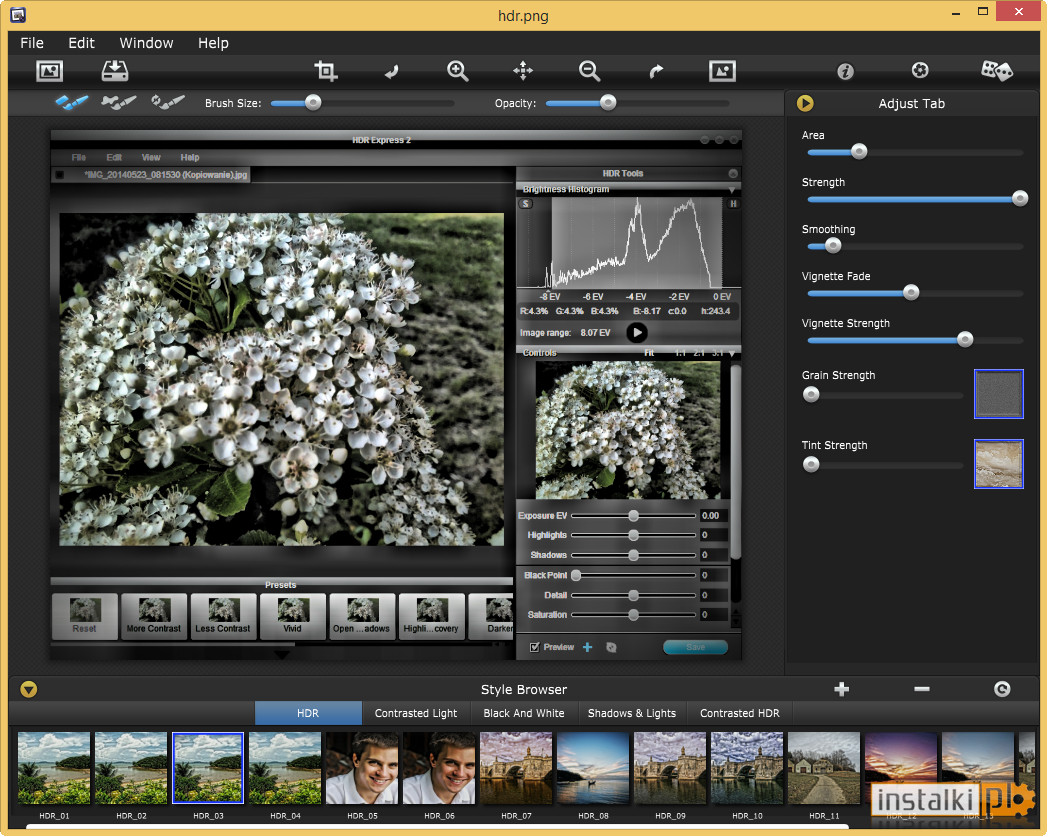This screenshot has height=837, width=1048.
Task: Collapse the Adjust Tab panel arrow
Action: click(805, 104)
